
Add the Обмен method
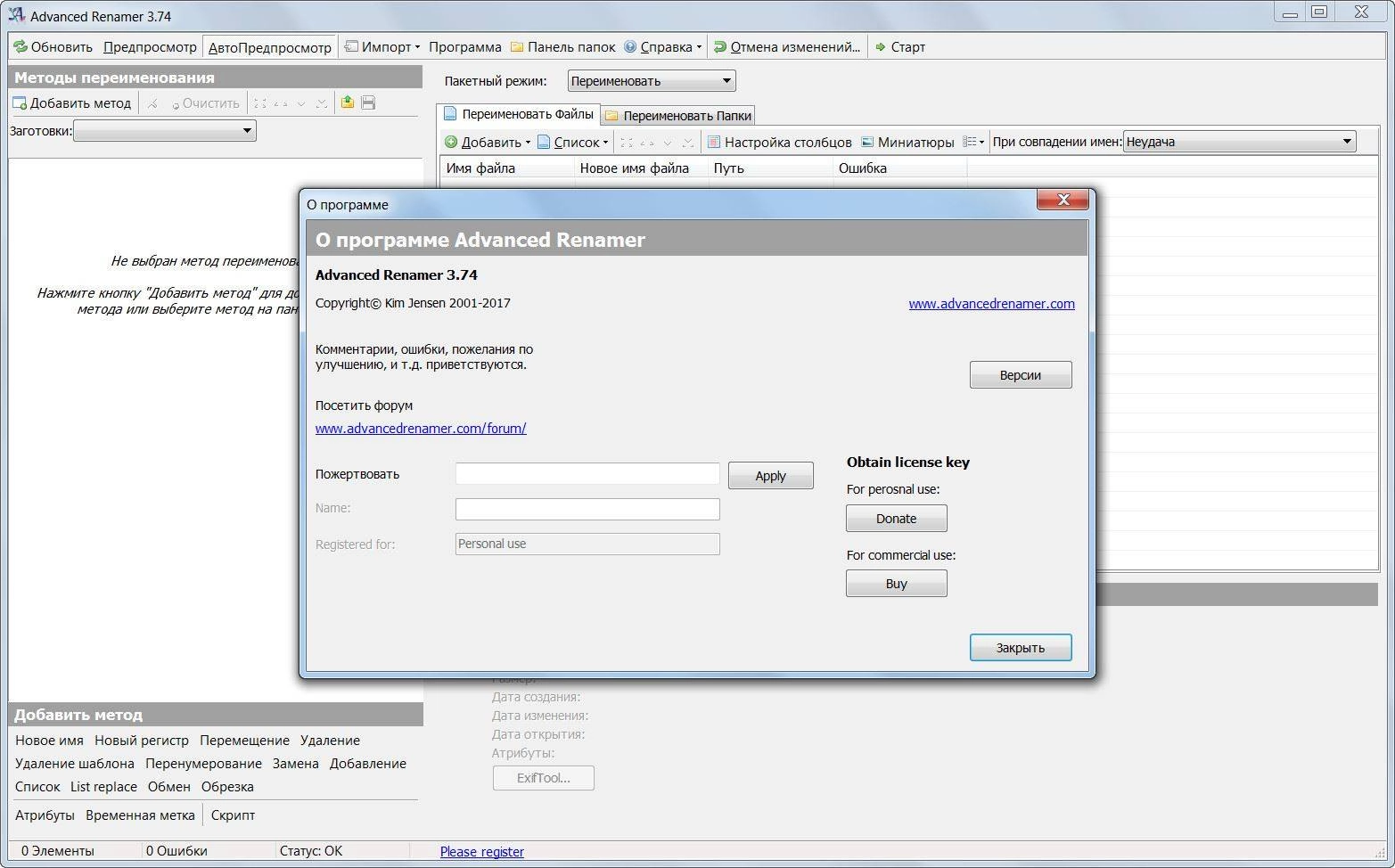[x=168, y=787]
